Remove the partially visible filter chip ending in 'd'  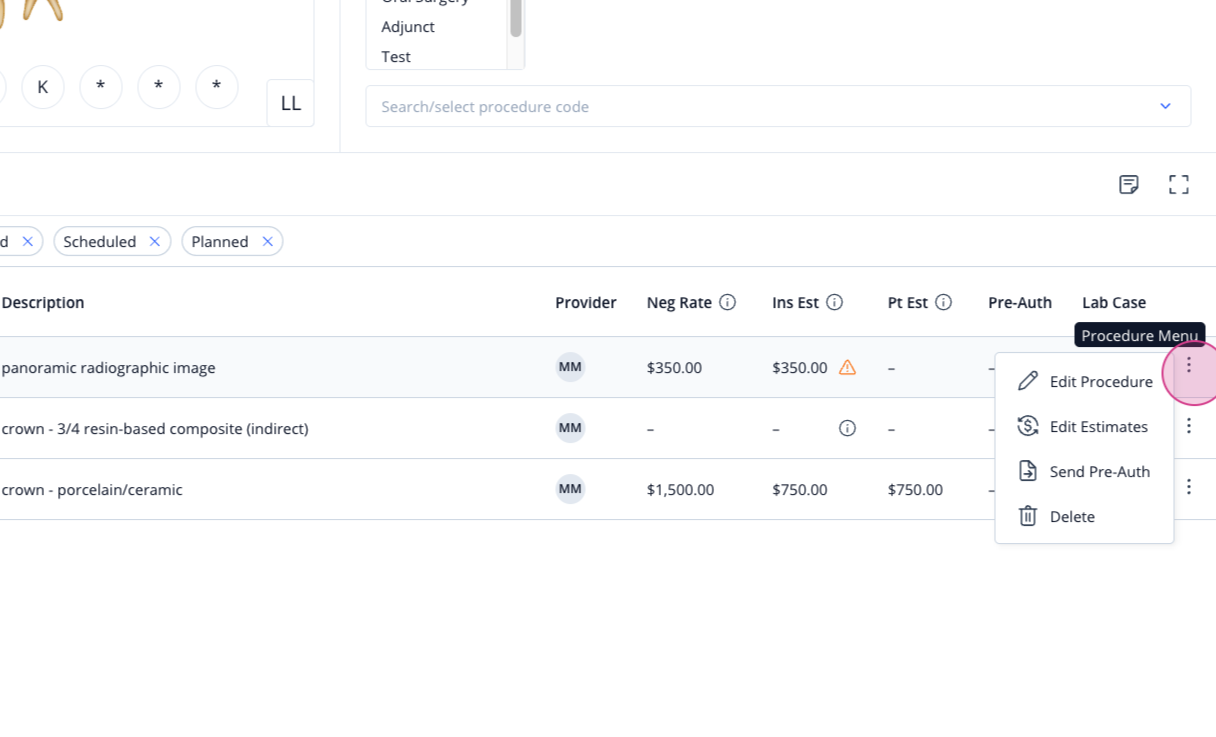pyautogui.click(x=27, y=241)
